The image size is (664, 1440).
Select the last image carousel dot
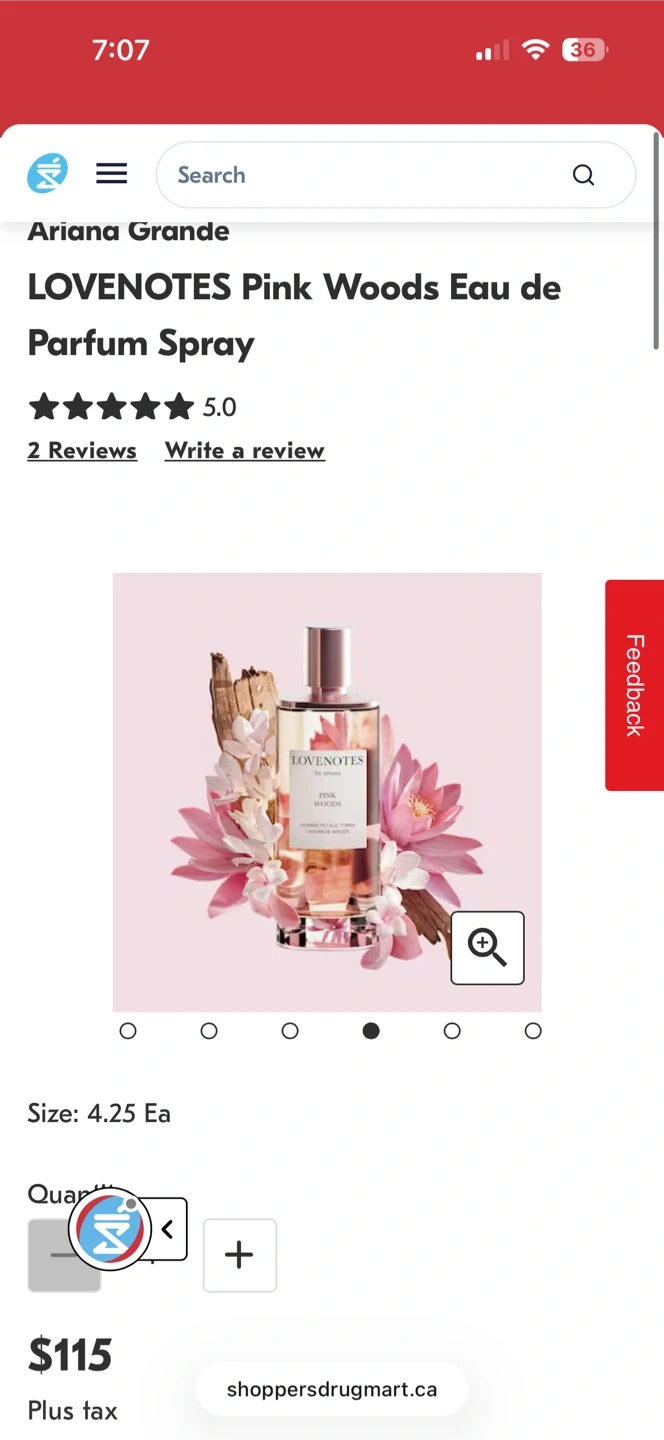click(533, 1030)
